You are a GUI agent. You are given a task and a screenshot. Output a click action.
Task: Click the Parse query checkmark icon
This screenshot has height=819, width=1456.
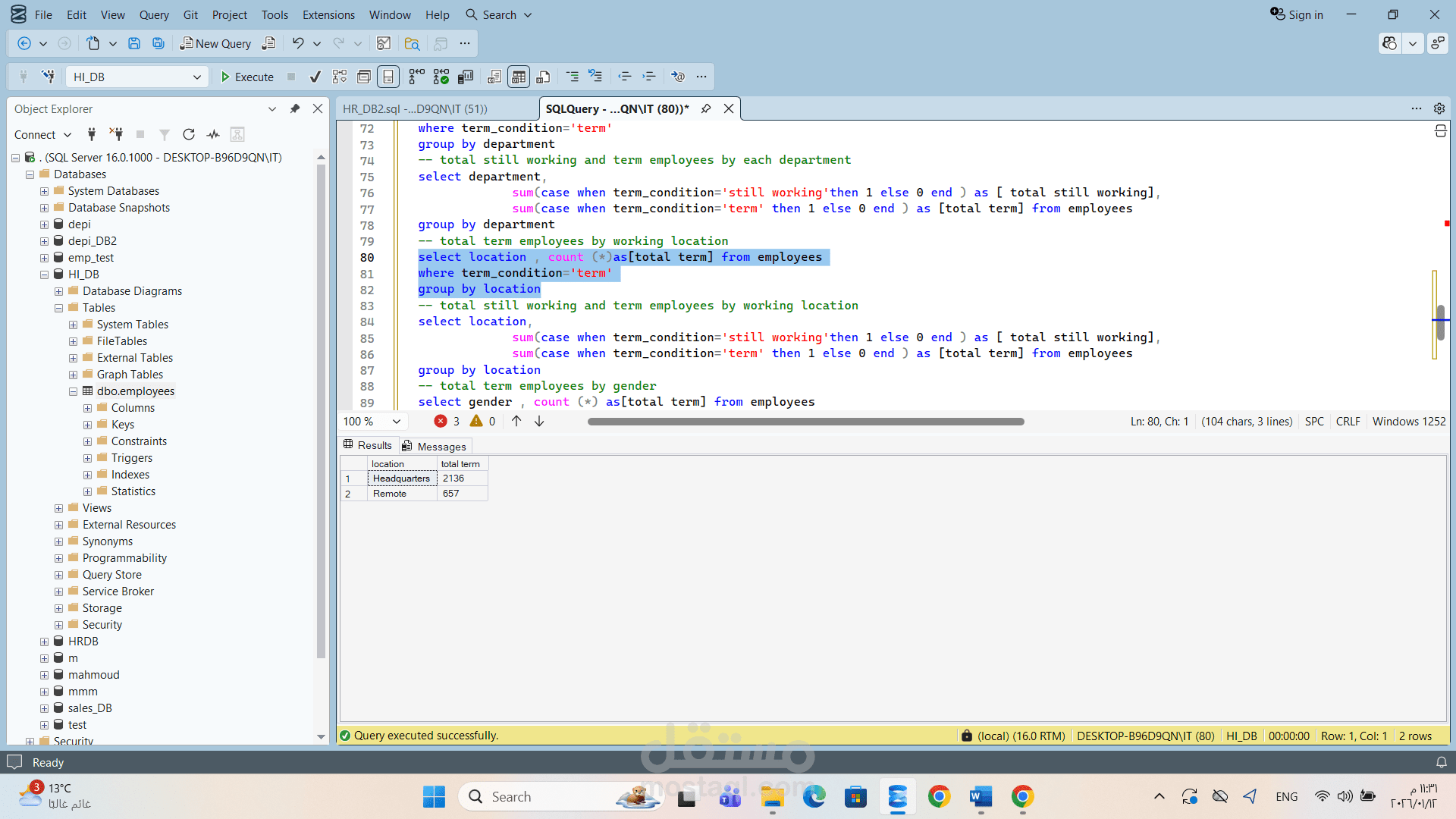(315, 77)
